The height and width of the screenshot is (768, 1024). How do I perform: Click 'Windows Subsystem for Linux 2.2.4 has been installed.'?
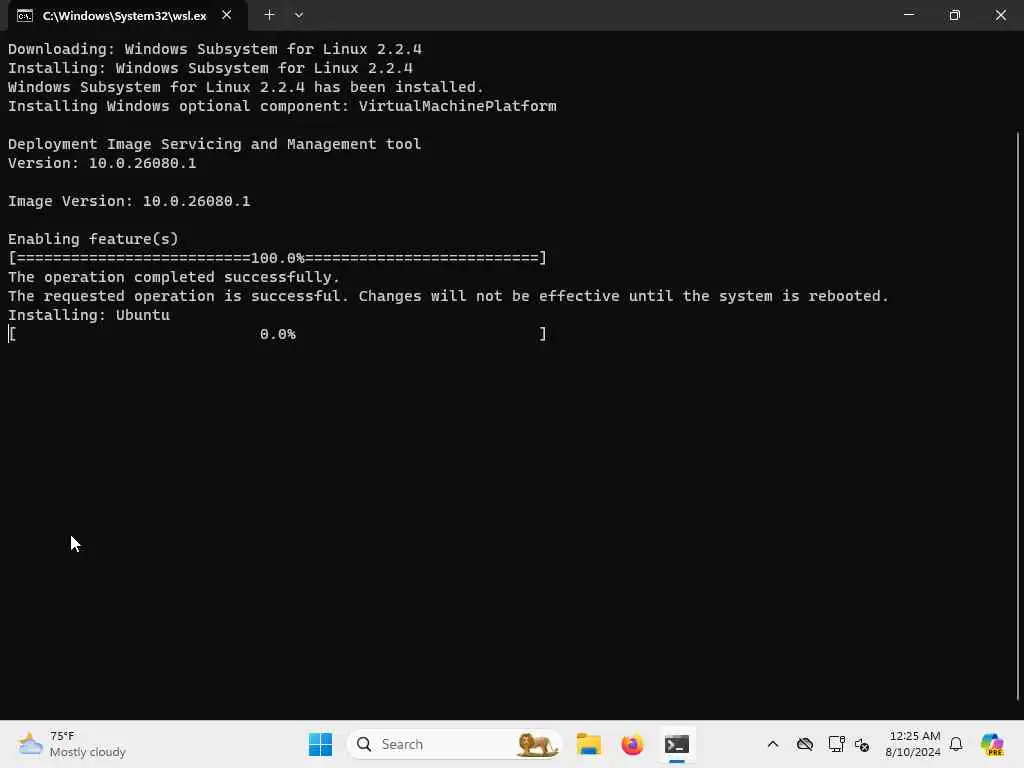coord(246,87)
